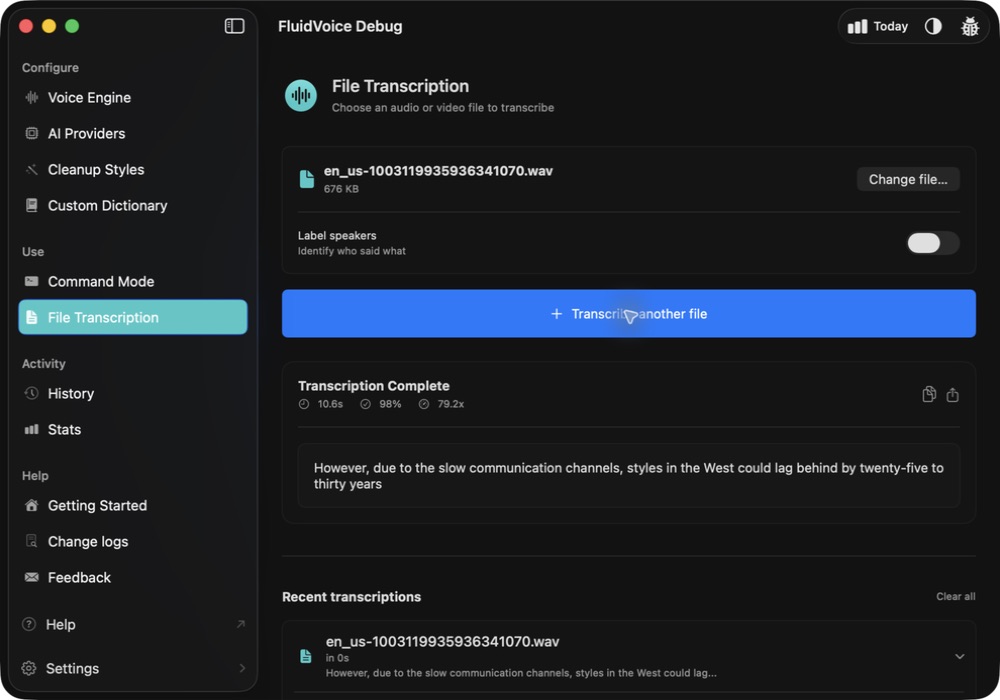Viewport: 1000px width, 700px height.
Task: Clear all recent transcriptions
Action: coord(955,597)
